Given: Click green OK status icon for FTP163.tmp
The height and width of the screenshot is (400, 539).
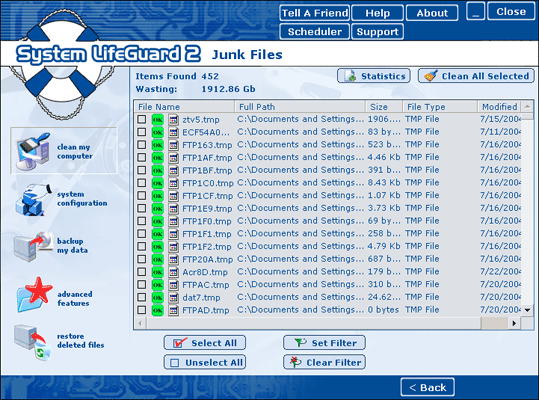Looking at the screenshot, I should pos(157,145).
